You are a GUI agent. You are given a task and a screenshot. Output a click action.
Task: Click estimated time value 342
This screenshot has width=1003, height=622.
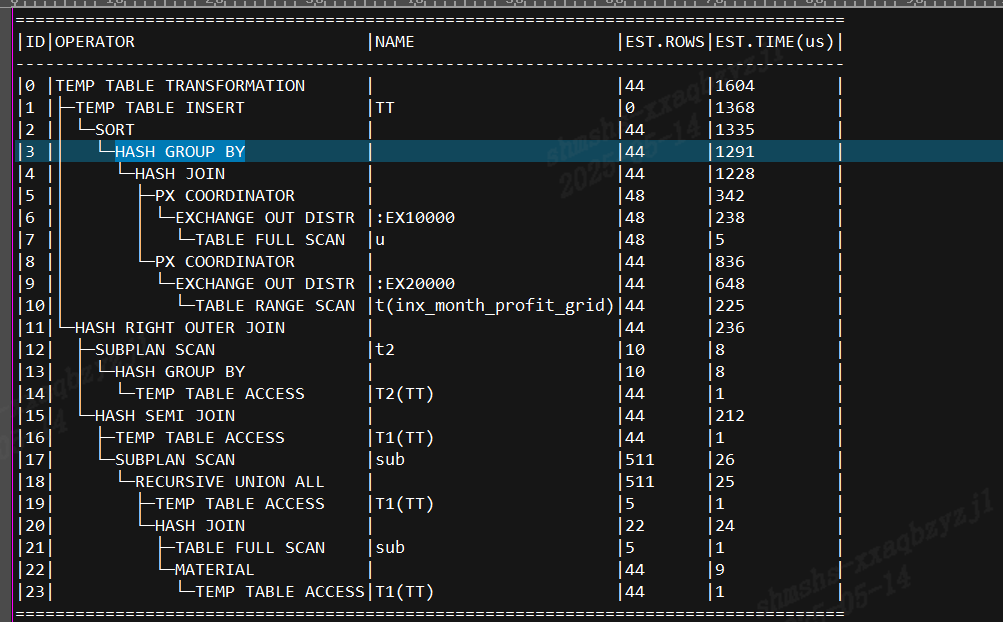coord(730,195)
